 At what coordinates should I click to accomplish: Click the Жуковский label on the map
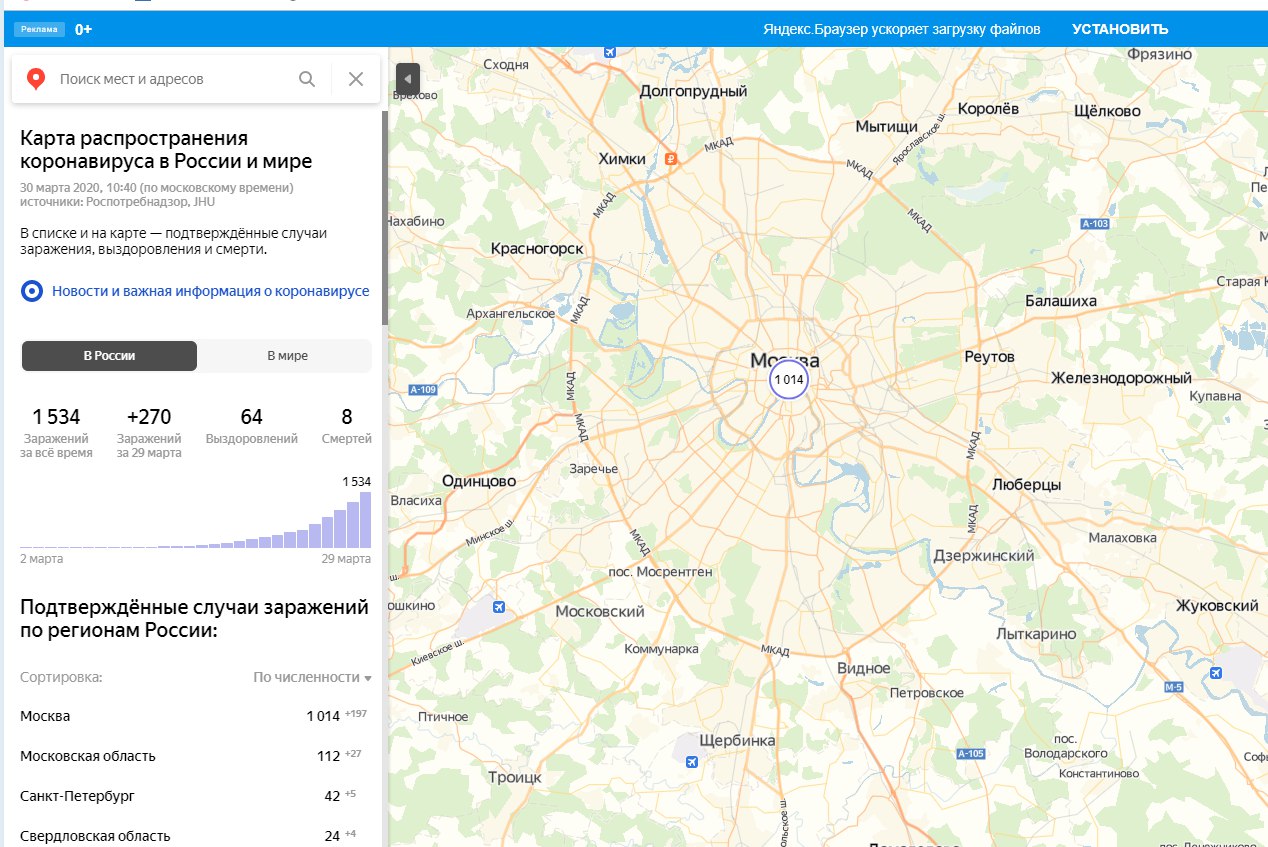pyautogui.click(x=1217, y=606)
